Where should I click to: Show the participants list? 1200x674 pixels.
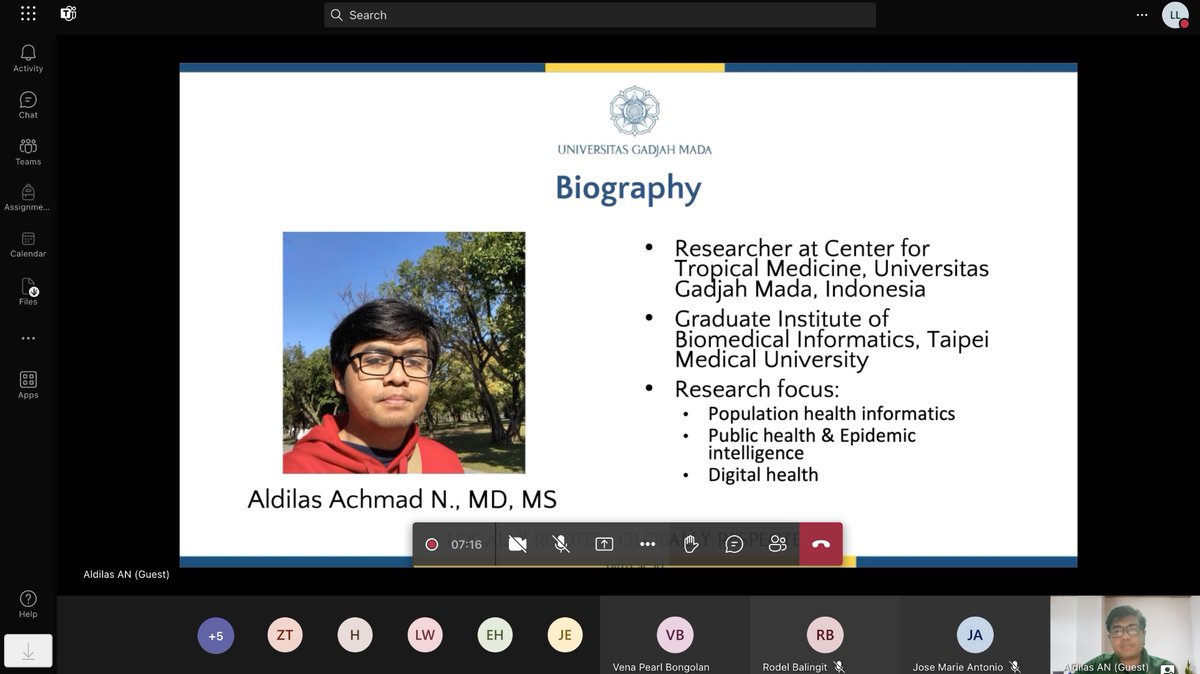pos(778,543)
